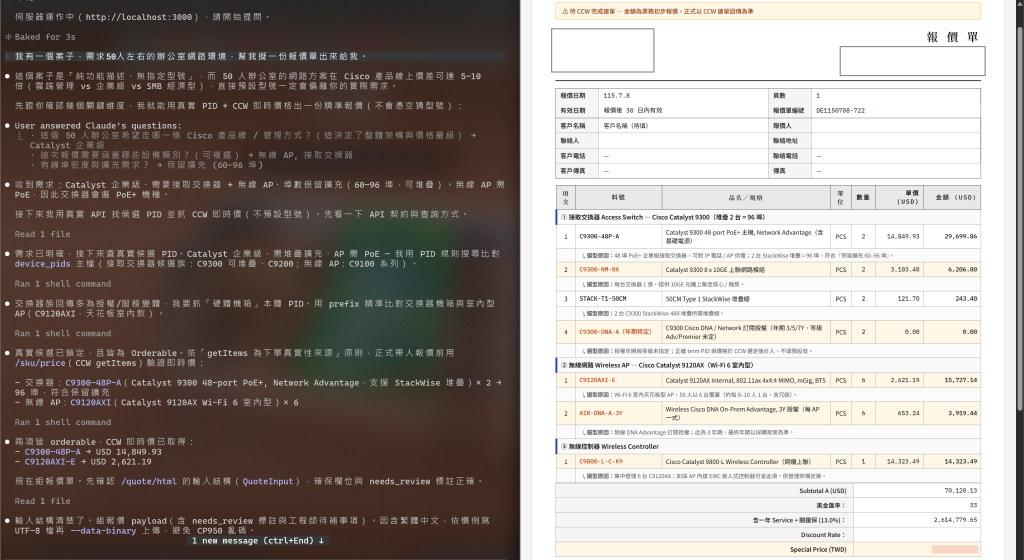
Task: Click the 報價單 document title
Action: point(952,37)
